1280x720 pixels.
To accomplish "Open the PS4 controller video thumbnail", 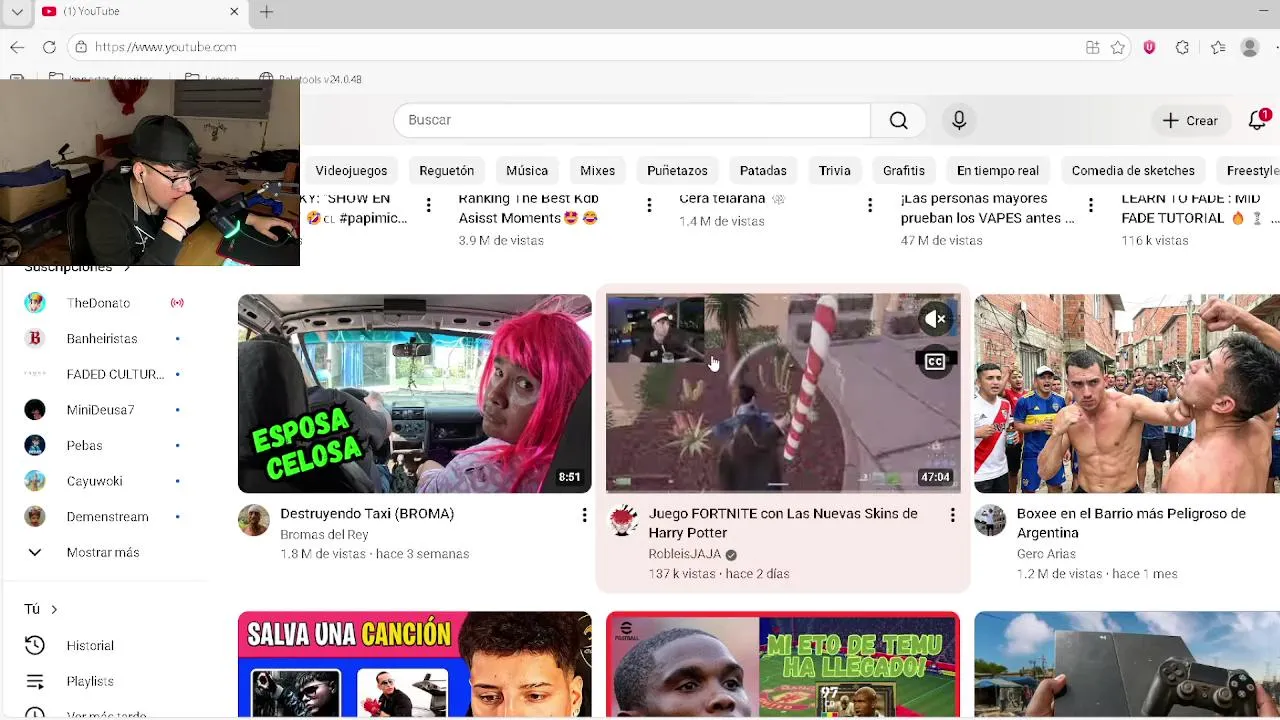I will pyautogui.click(x=1127, y=665).
